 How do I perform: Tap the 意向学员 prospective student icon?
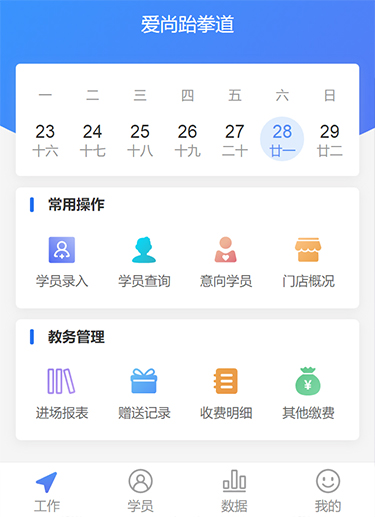pos(226,250)
